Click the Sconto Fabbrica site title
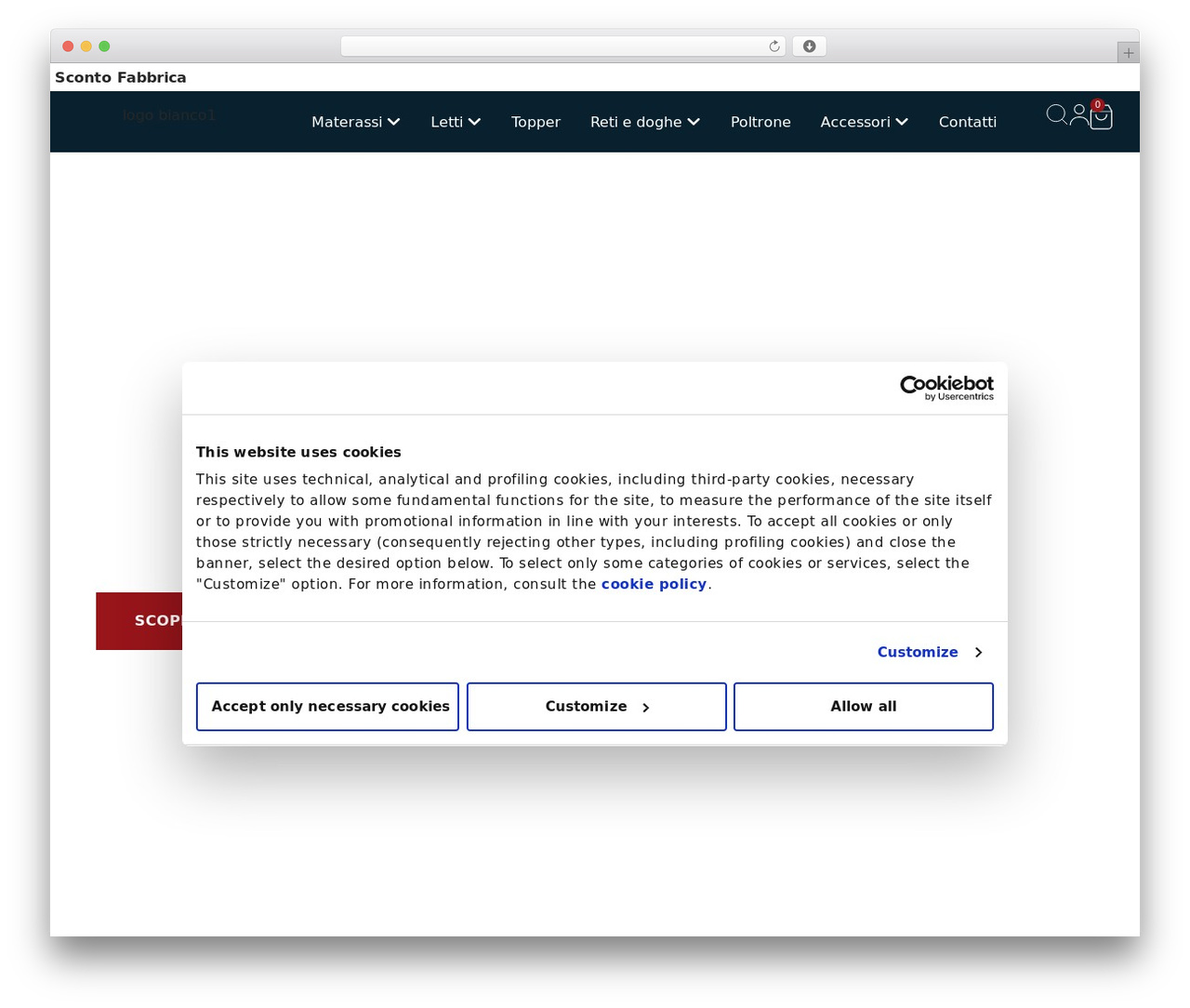This screenshot has height=1008, width=1190. coord(121,77)
